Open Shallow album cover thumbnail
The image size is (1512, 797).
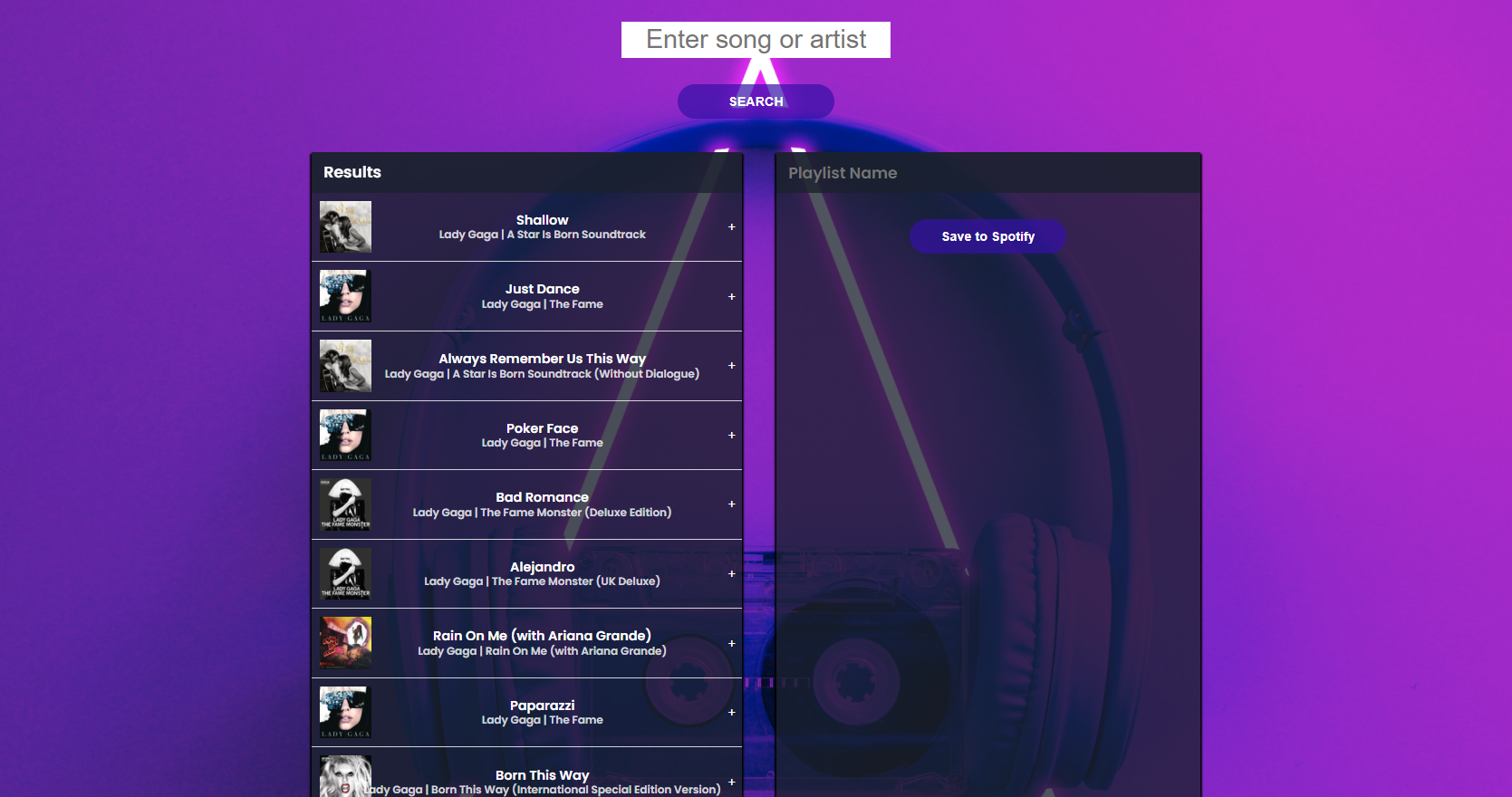(345, 227)
